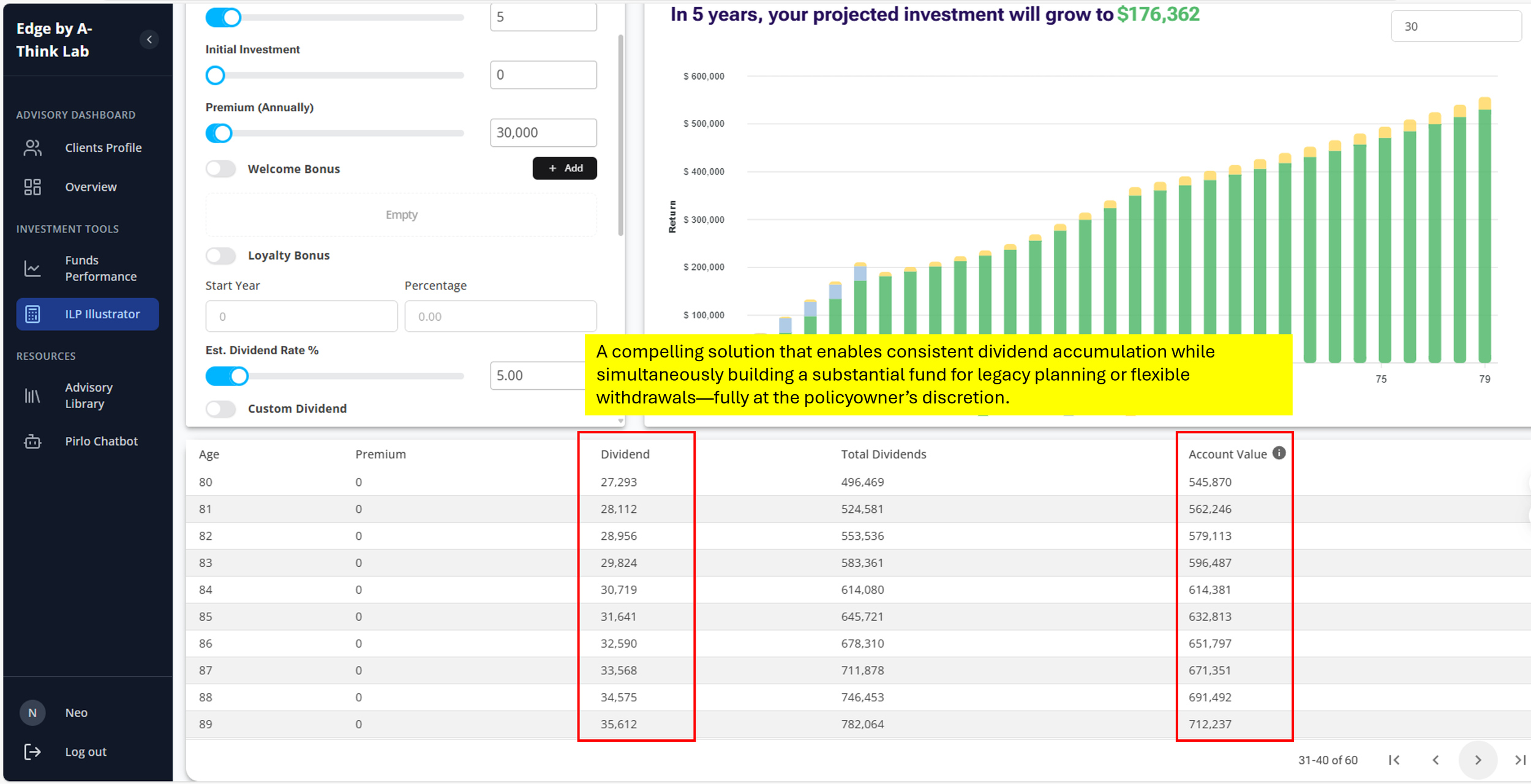Click the Clients Profile people icon
The width and height of the screenshot is (1531, 784).
point(32,147)
